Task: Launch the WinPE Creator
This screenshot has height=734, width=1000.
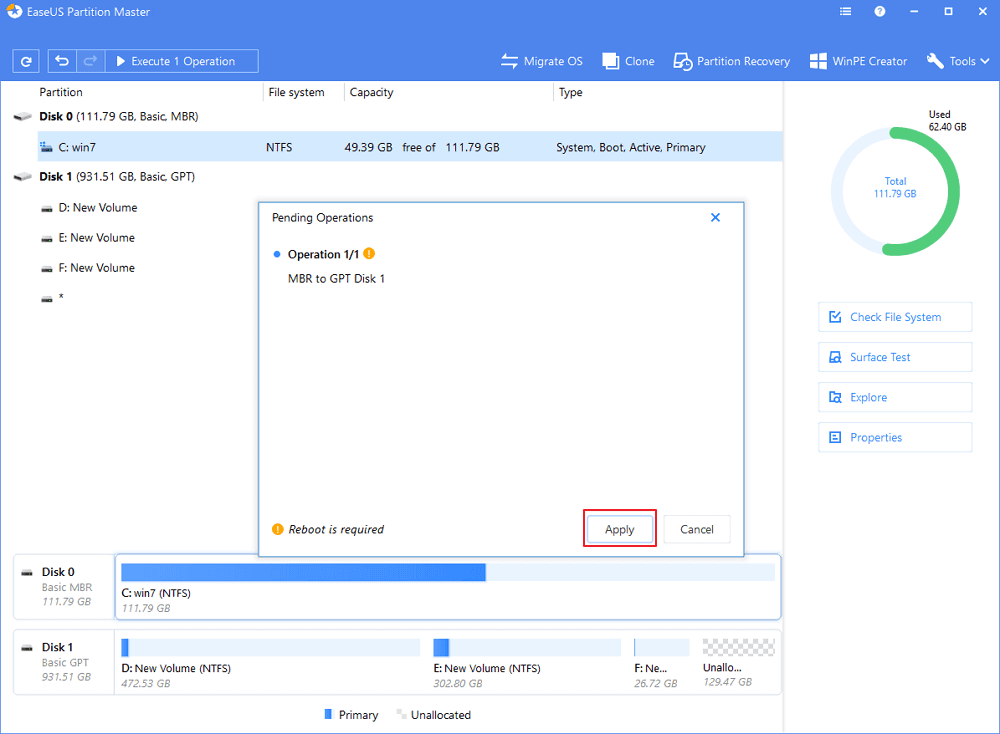Action: click(858, 61)
